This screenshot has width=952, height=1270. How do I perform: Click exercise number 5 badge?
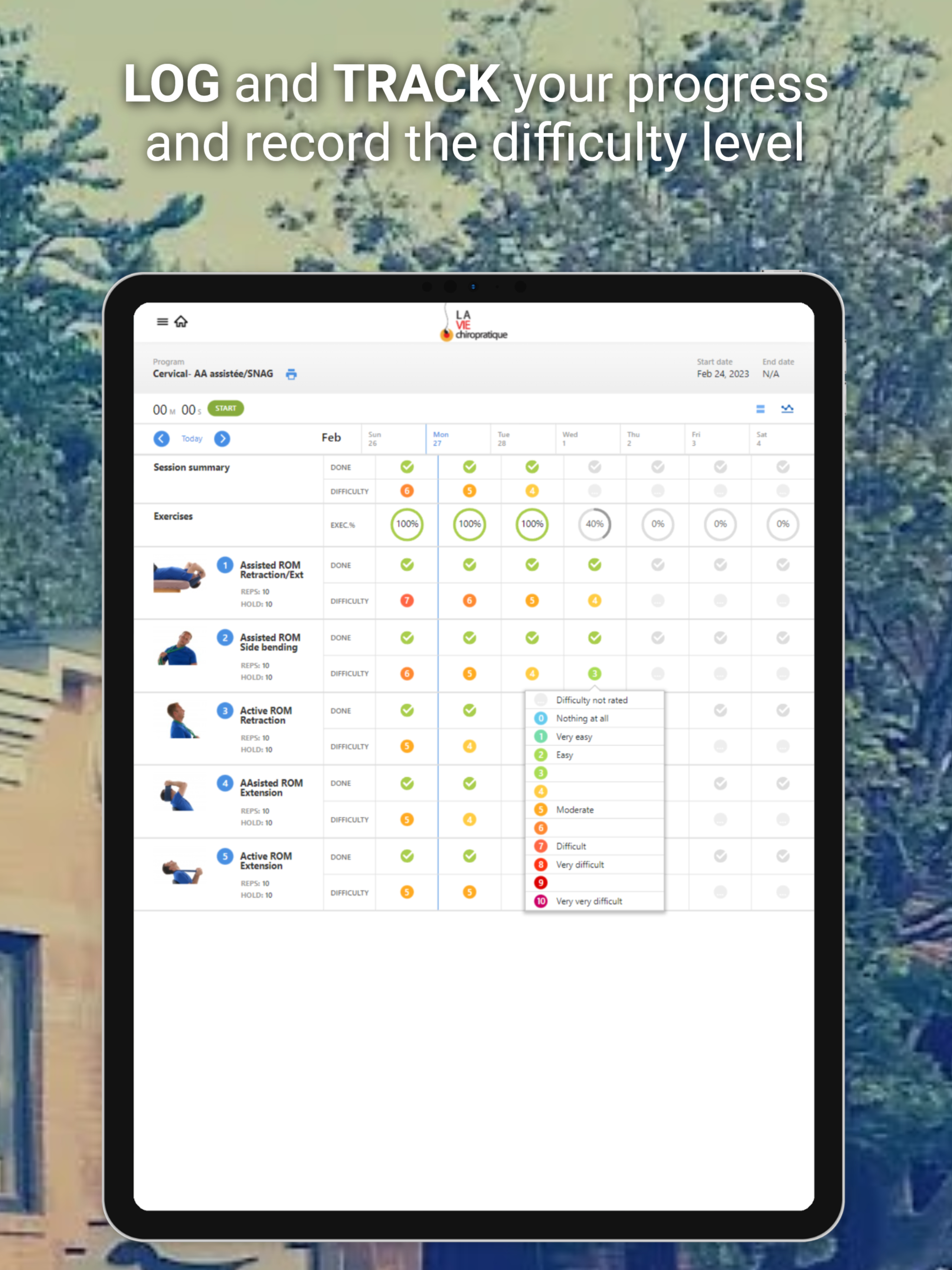click(225, 856)
